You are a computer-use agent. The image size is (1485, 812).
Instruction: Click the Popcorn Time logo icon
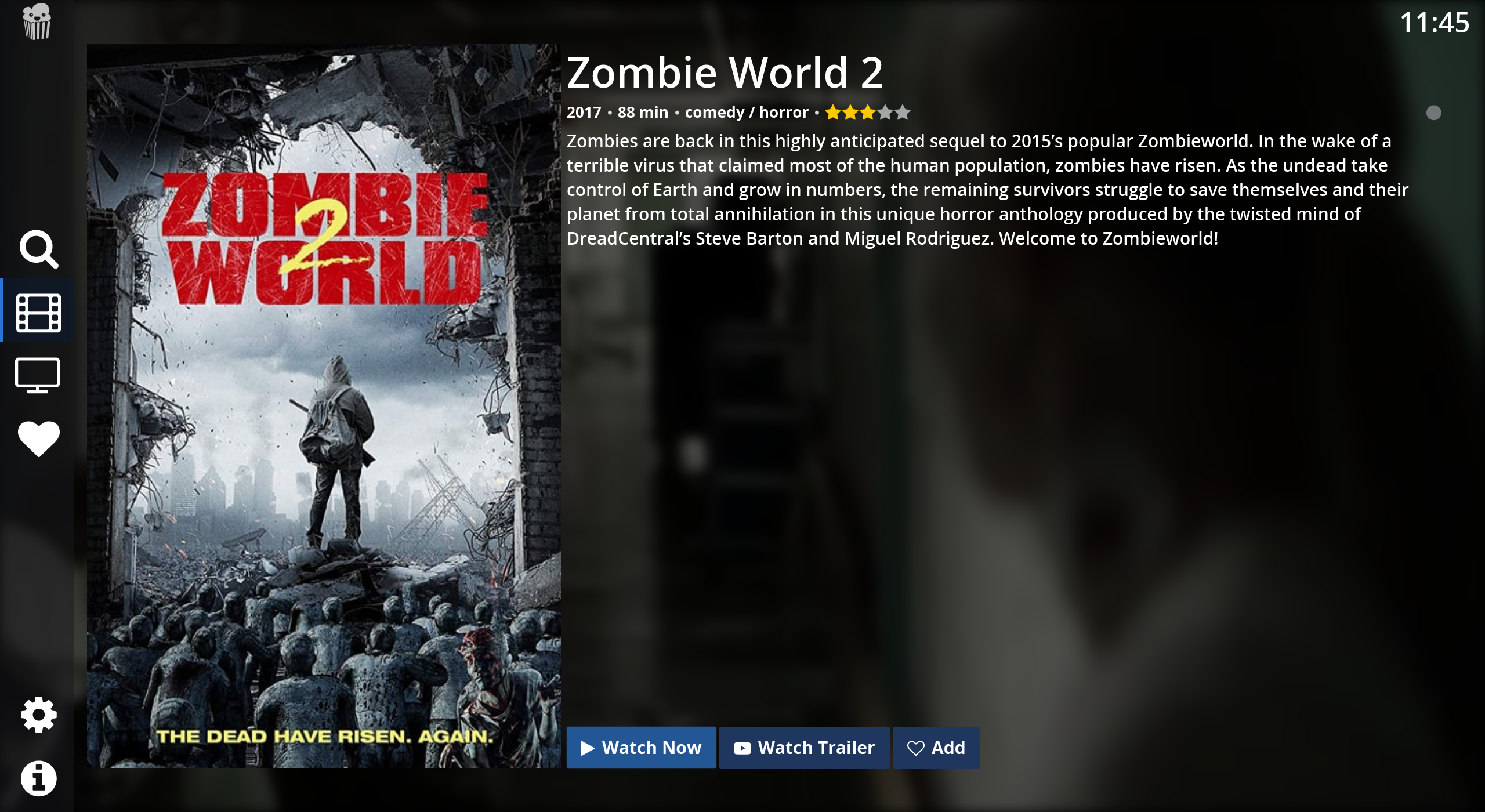coord(37,21)
